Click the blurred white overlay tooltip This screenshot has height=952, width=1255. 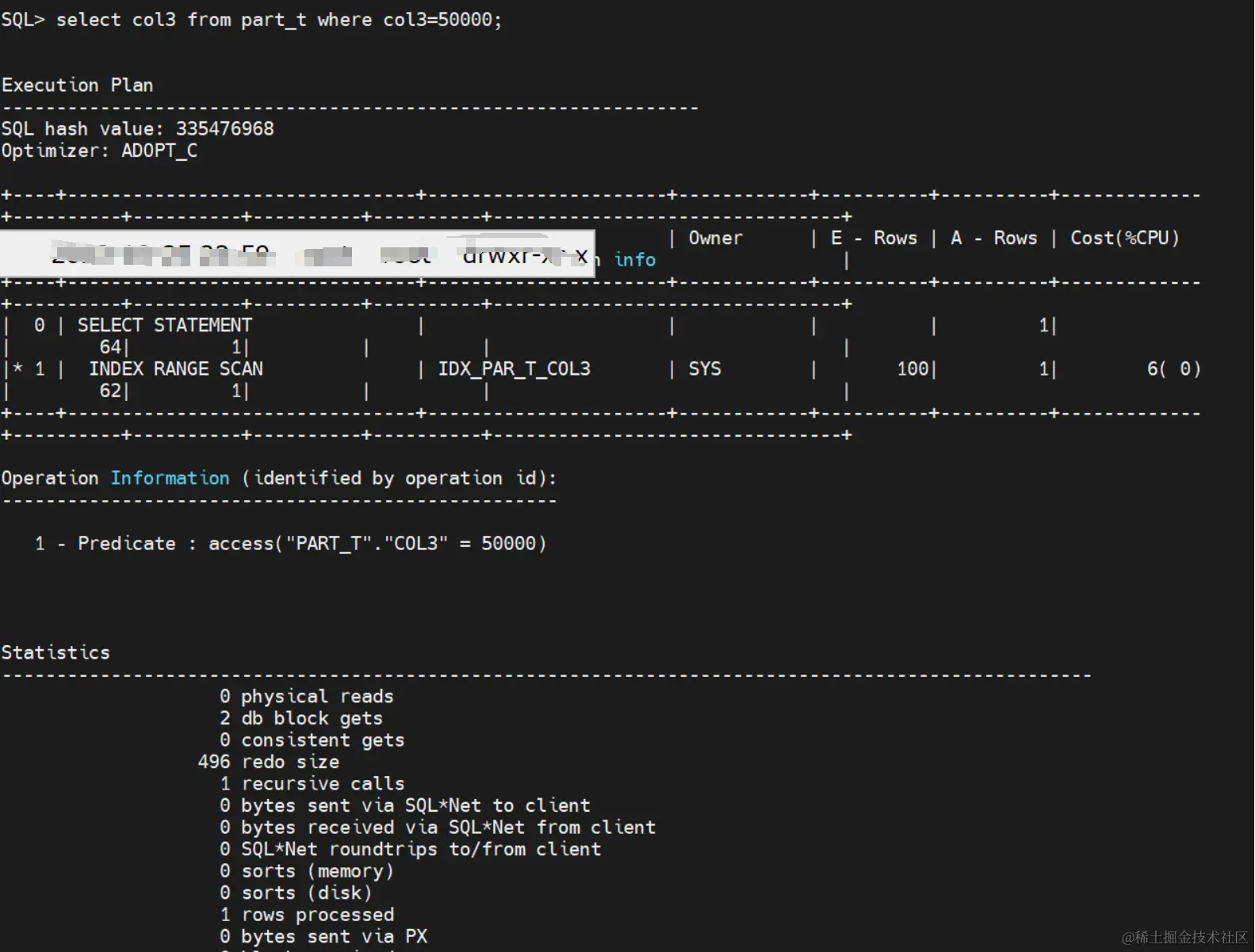(x=297, y=254)
